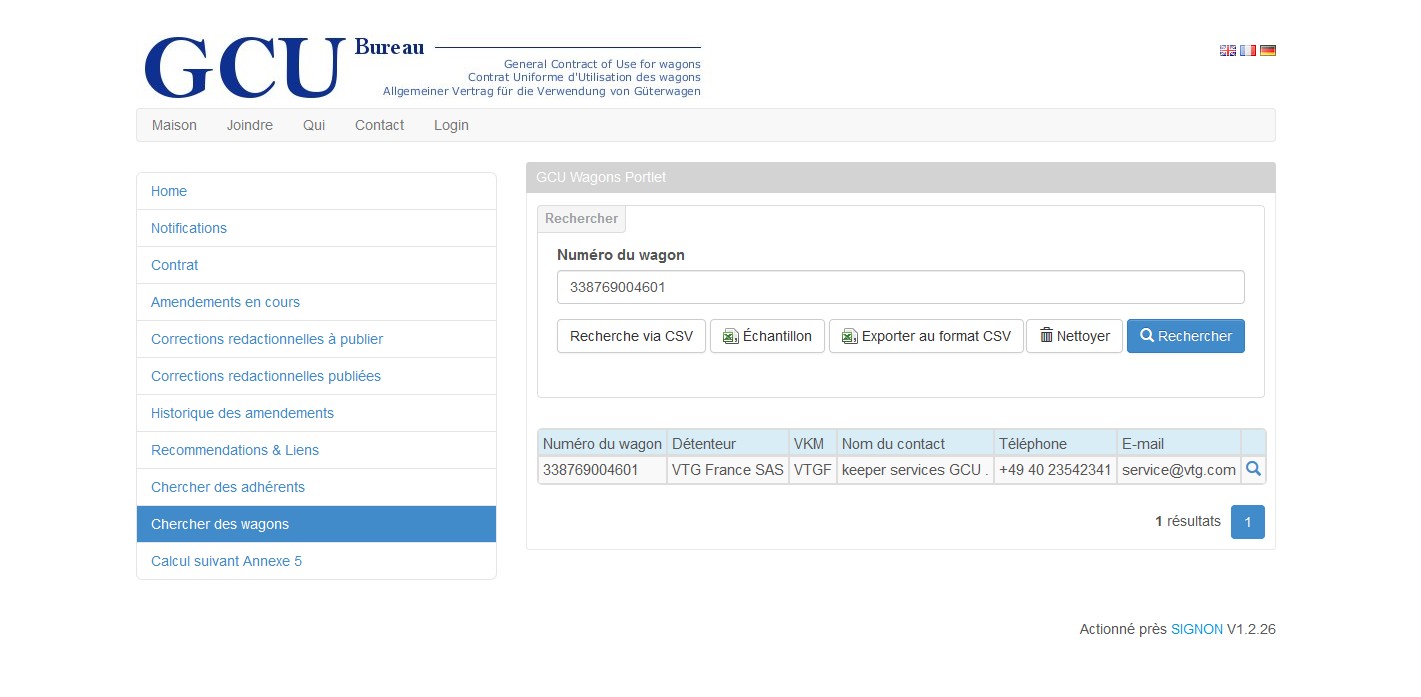
Task: Switch language with the English flag icon
Action: pyautogui.click(x=1227, y=51)
